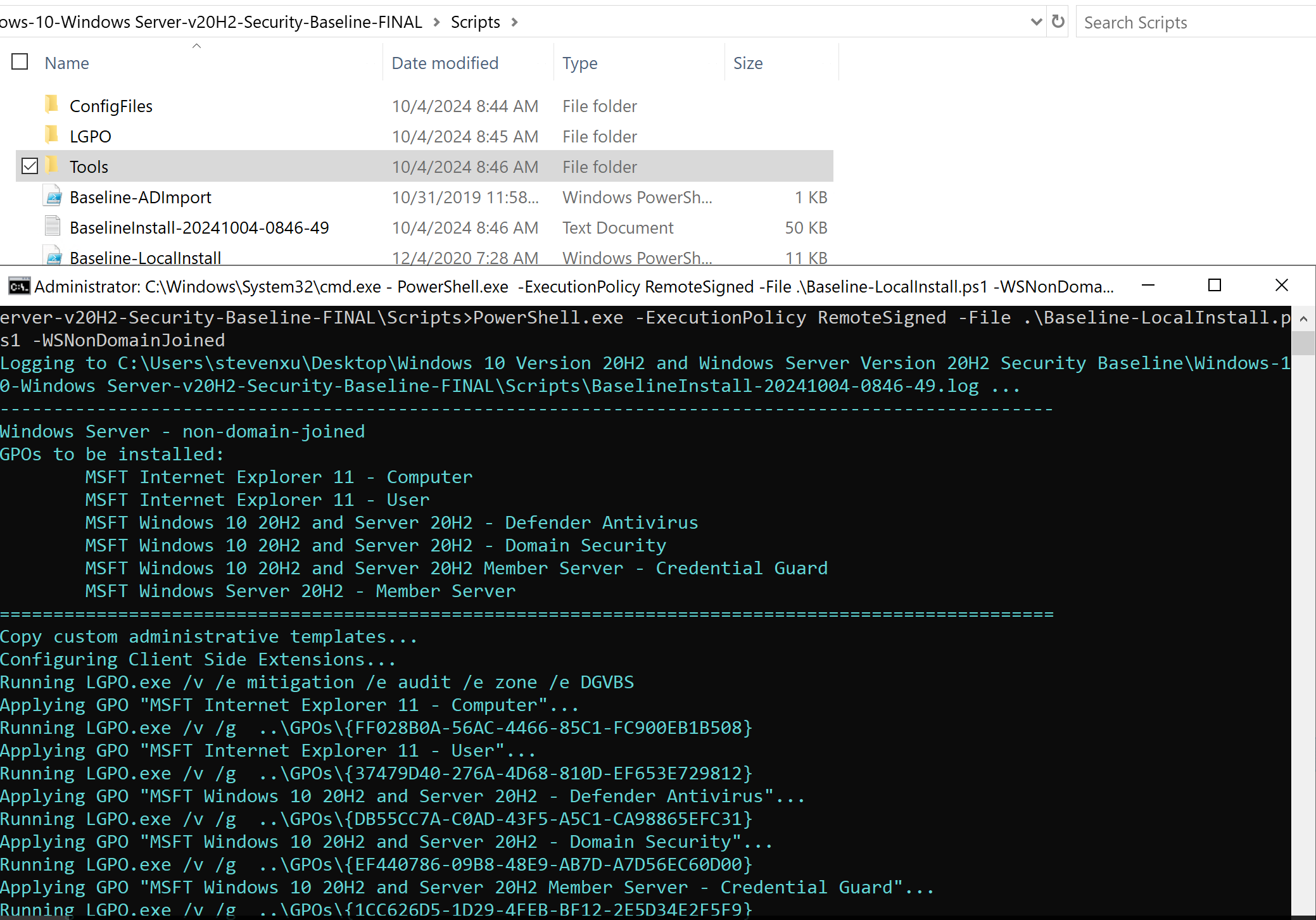The height and width of the screenshot is (920, 1316).
Task: Click the Tools folder icon
Action: [x=53, y=165]
